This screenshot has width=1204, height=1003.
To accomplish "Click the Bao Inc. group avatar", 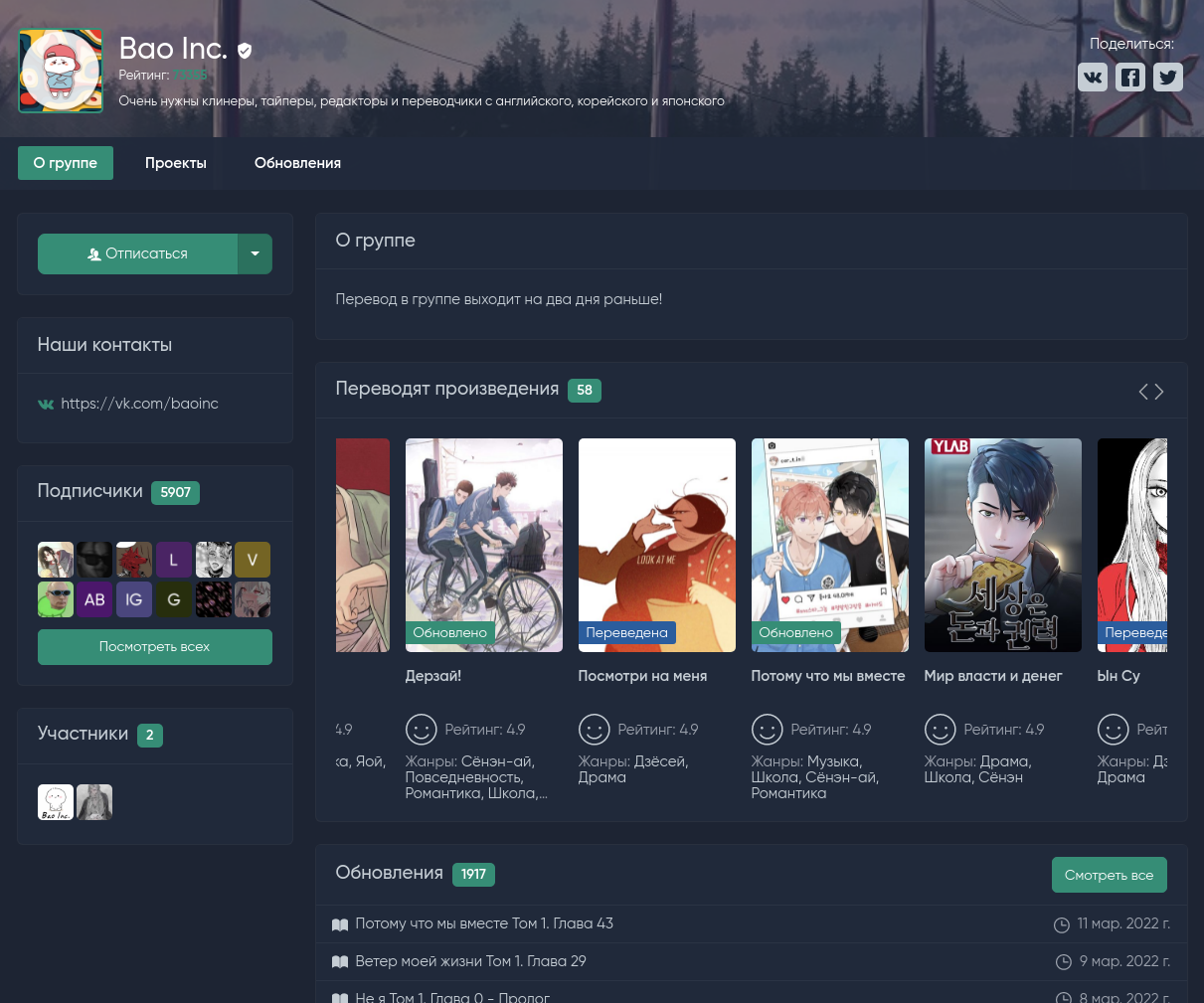I will click(x=61, y=71).
